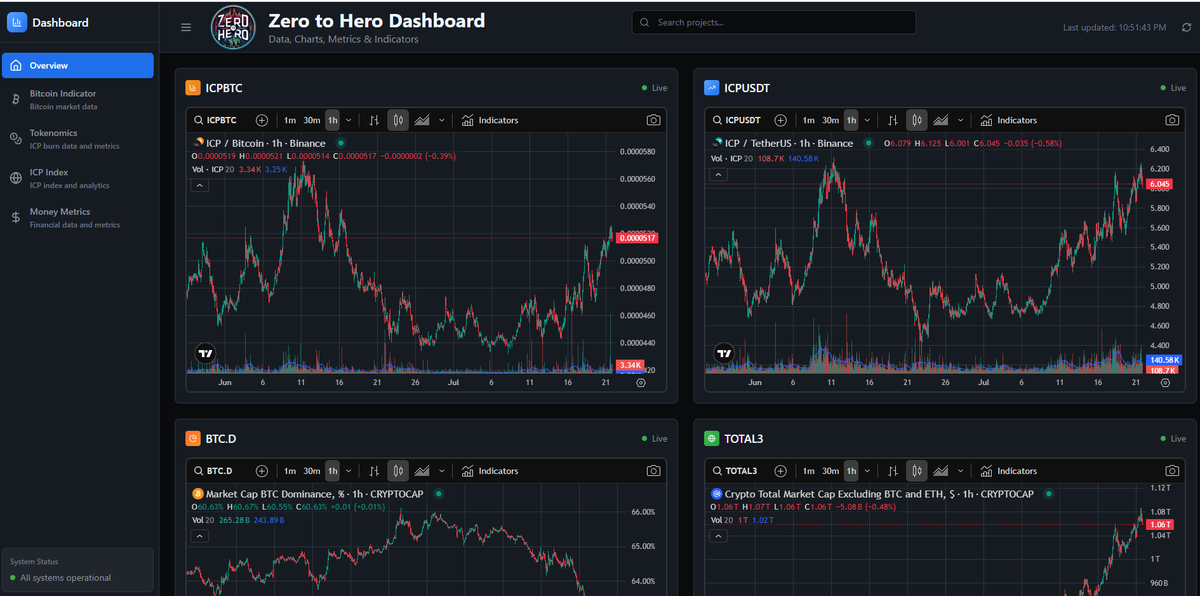Image resolution: width=1200 pixels, height=596 pixels.
Task: Set ICPBTC chart to 1m interval
Action: click(x=289, y=120)
